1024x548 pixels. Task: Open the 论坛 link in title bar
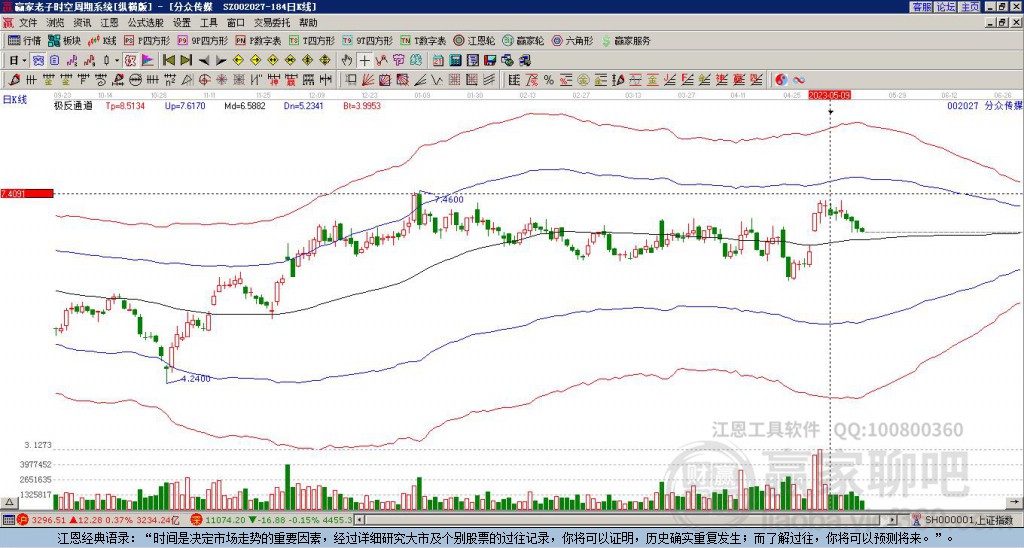[945, 7]
